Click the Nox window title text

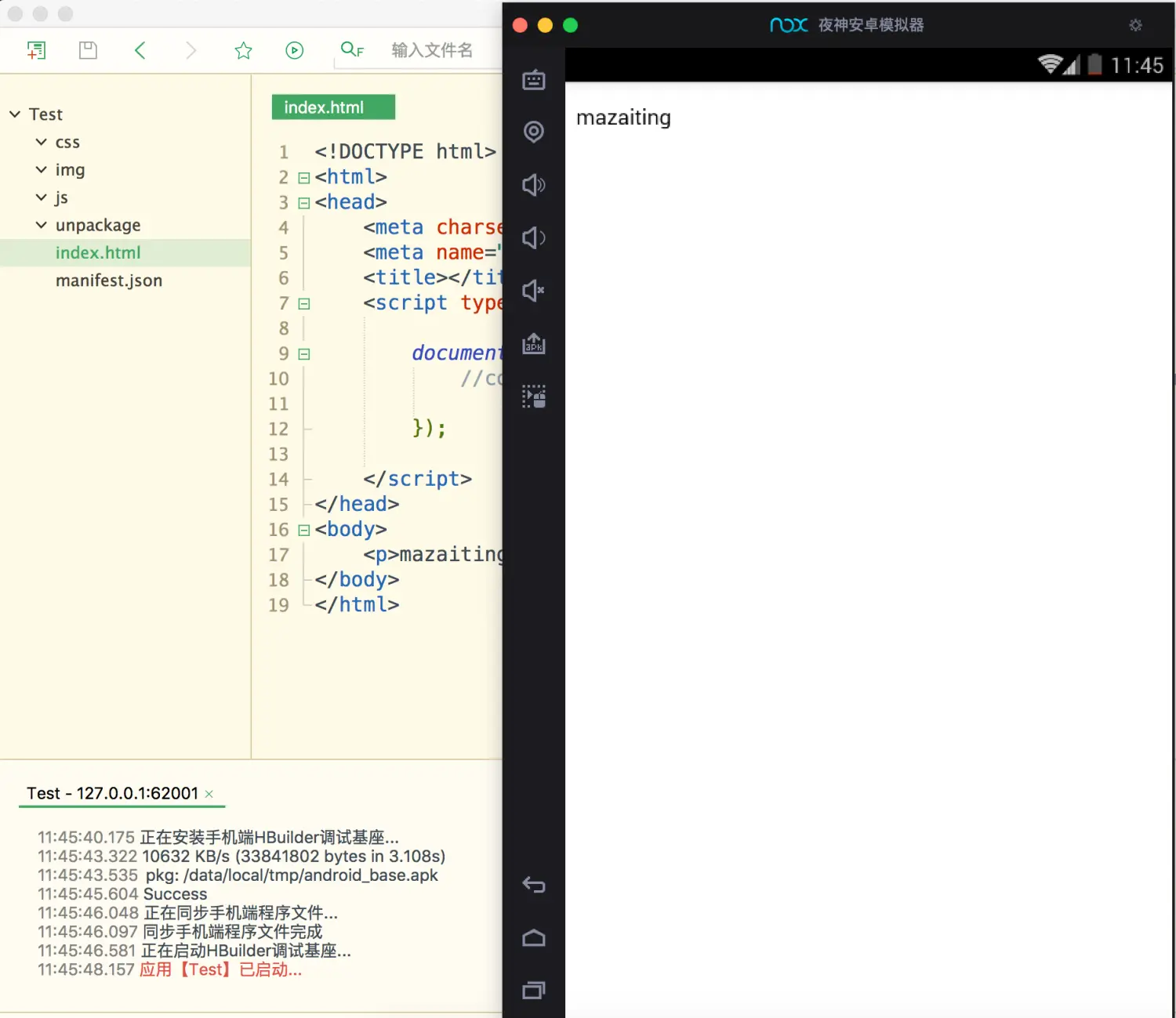click(x=871, y=25)
